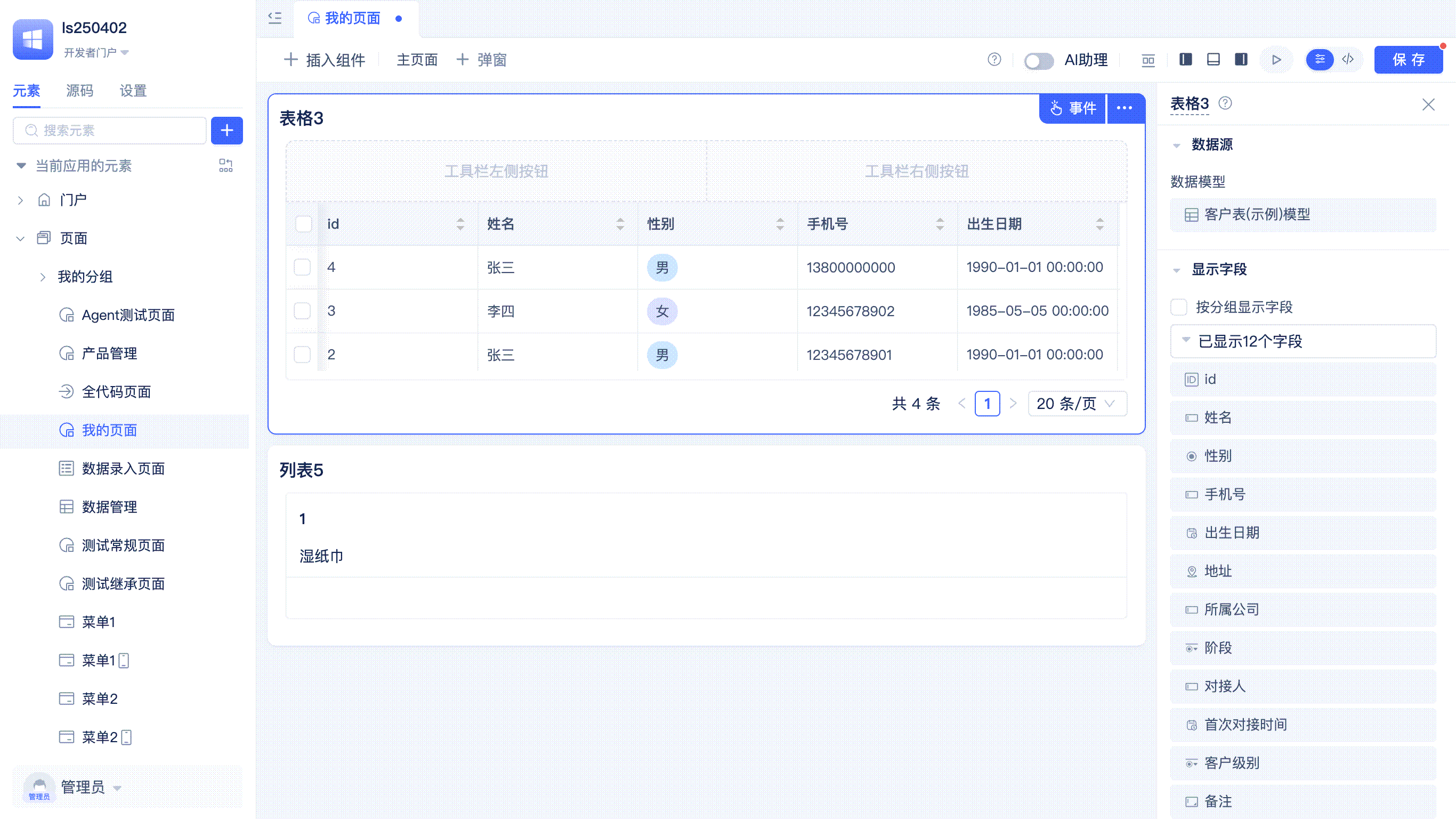Check the select-all checkbox in table header
Viewport: 1456px width, 819px height.
pyautogui.click(x=304, y=224)
